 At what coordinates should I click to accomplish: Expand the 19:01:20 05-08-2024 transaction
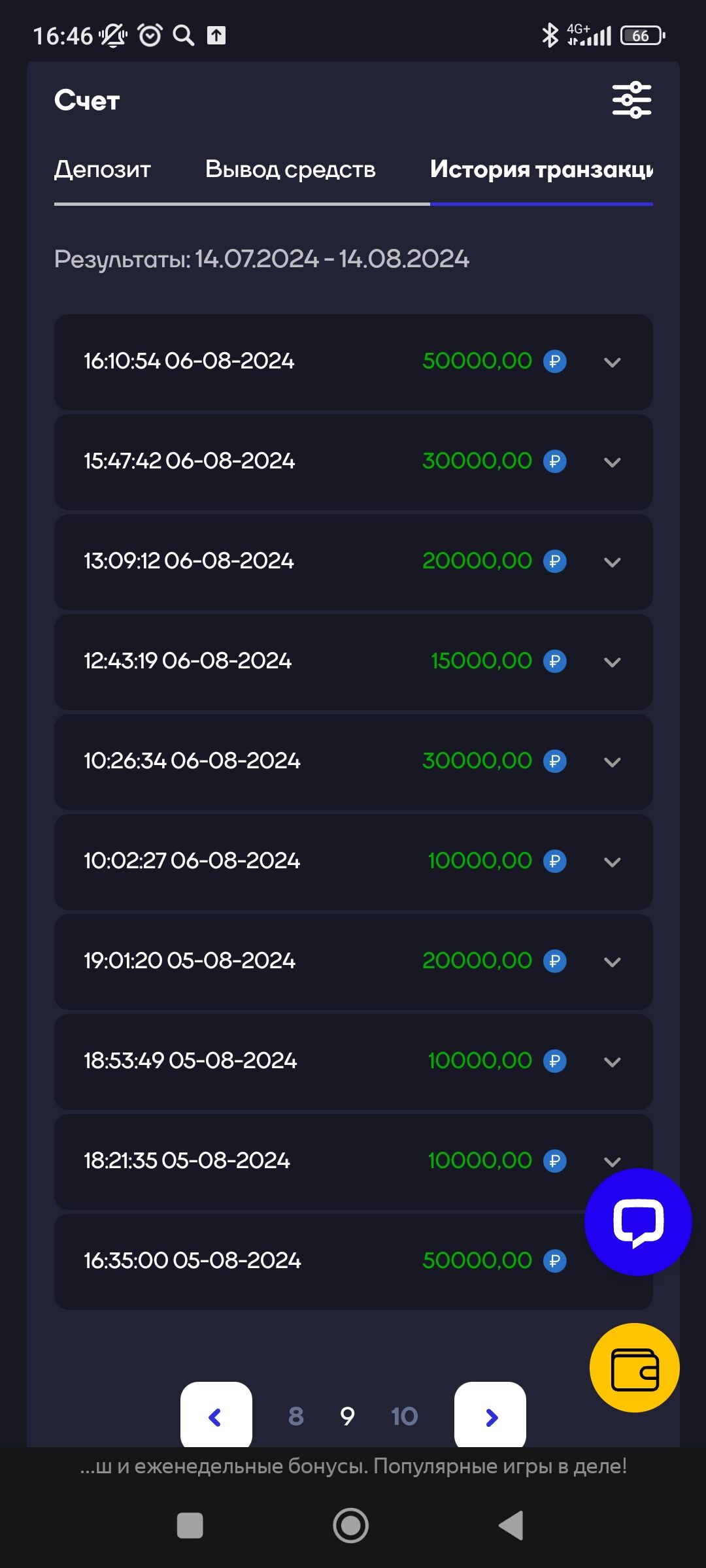612,962
